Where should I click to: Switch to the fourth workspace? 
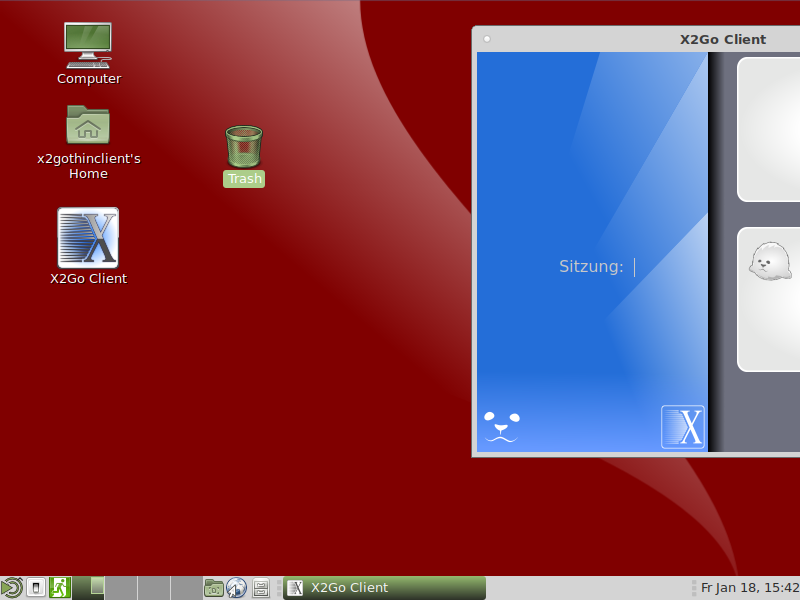tap(186, 588)
